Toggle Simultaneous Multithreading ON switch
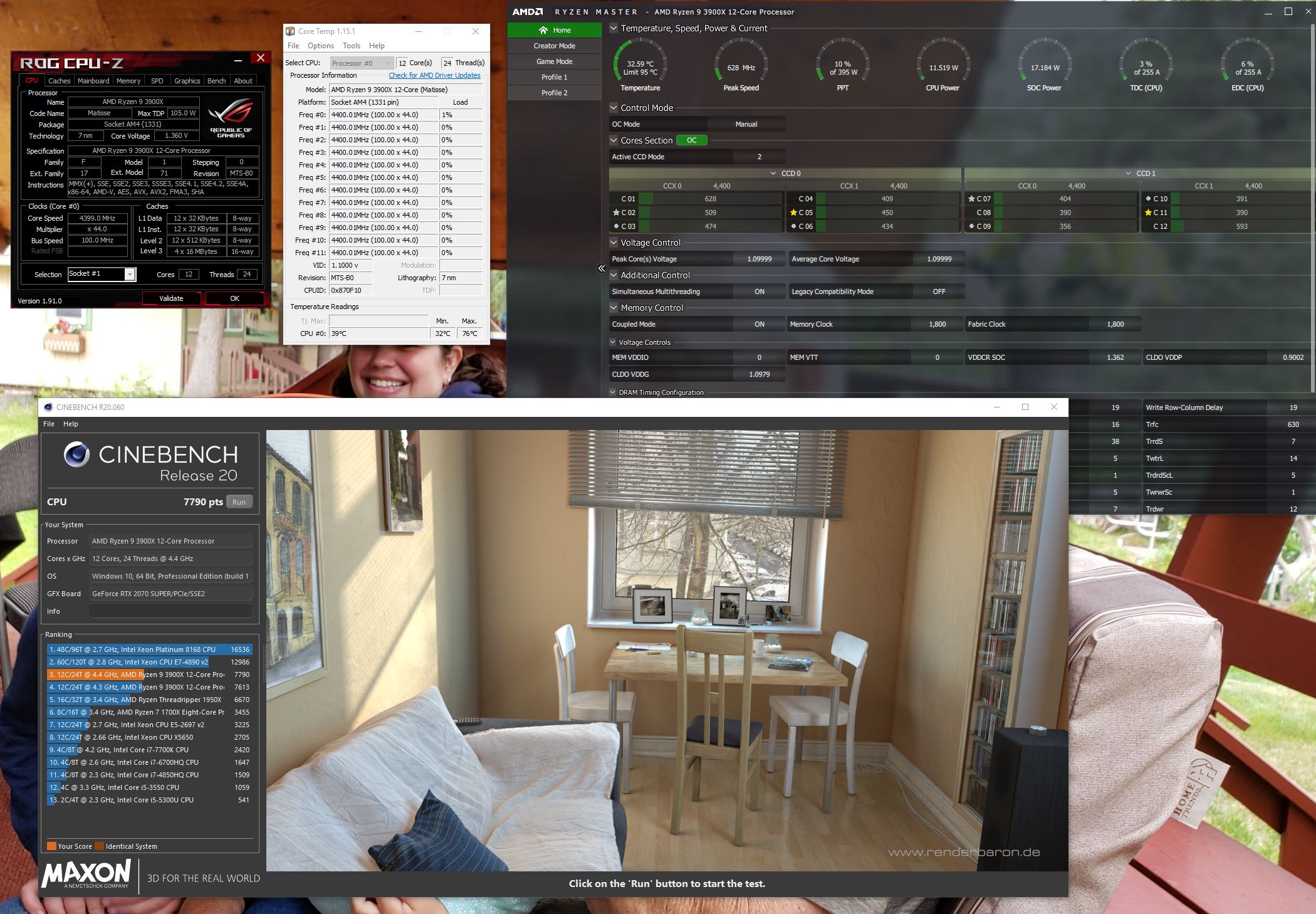Image resolution: width=1316 pixels, height=914 pixels. pos(758,291)
